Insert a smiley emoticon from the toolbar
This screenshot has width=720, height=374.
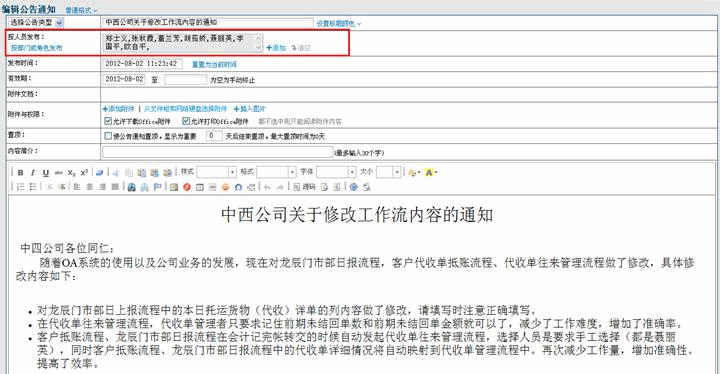pos(225,187)
